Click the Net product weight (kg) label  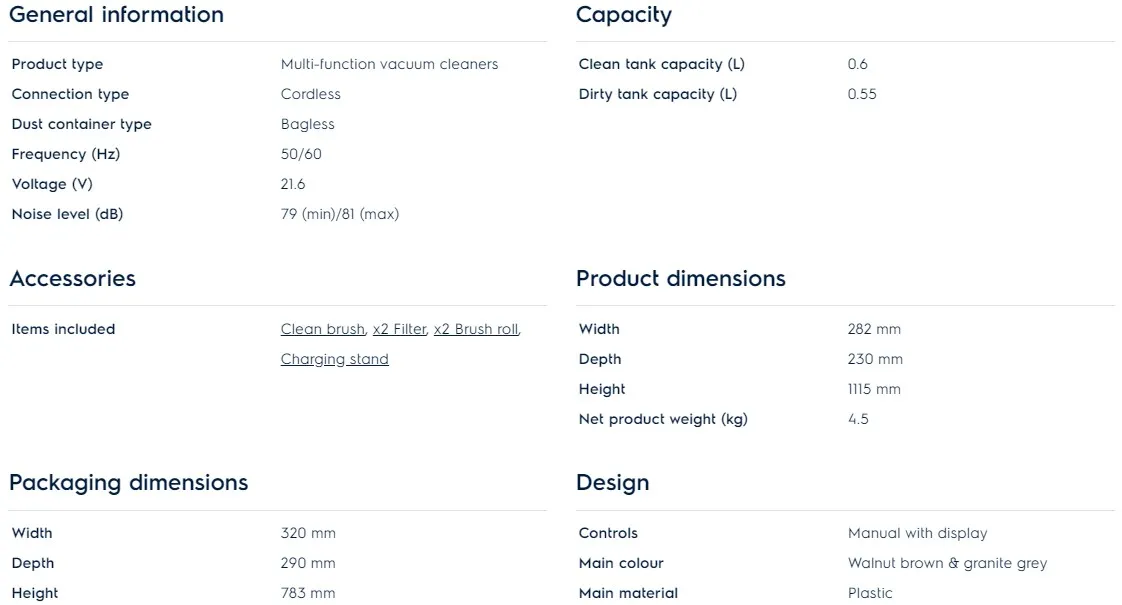(x=662, y=419)
